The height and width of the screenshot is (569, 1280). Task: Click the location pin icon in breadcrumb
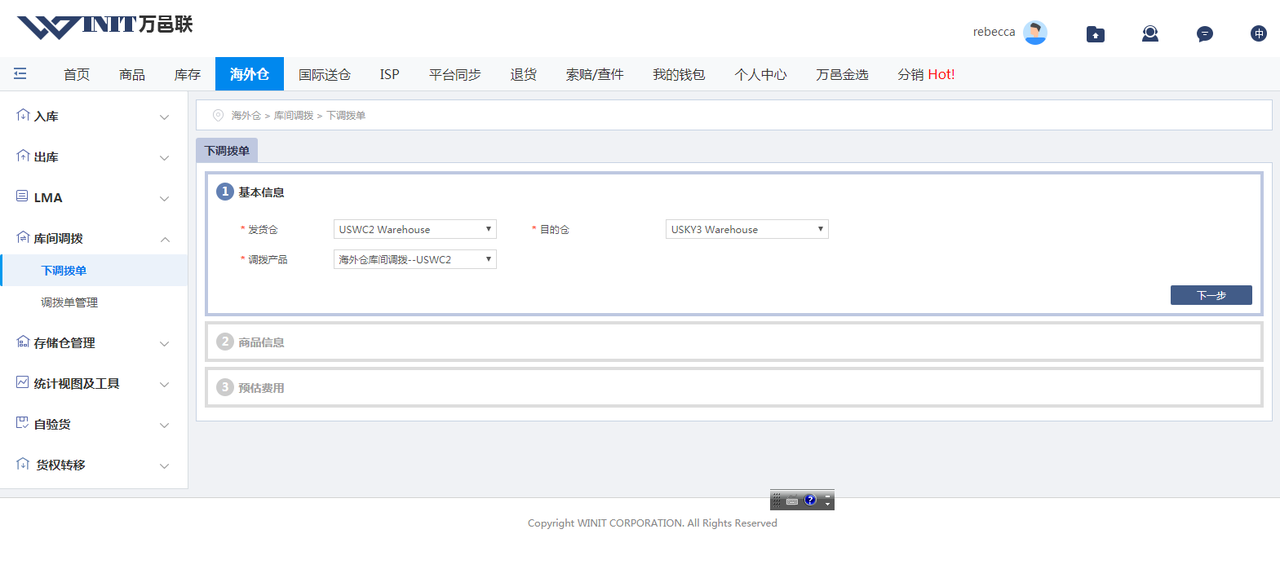point(218,116)
